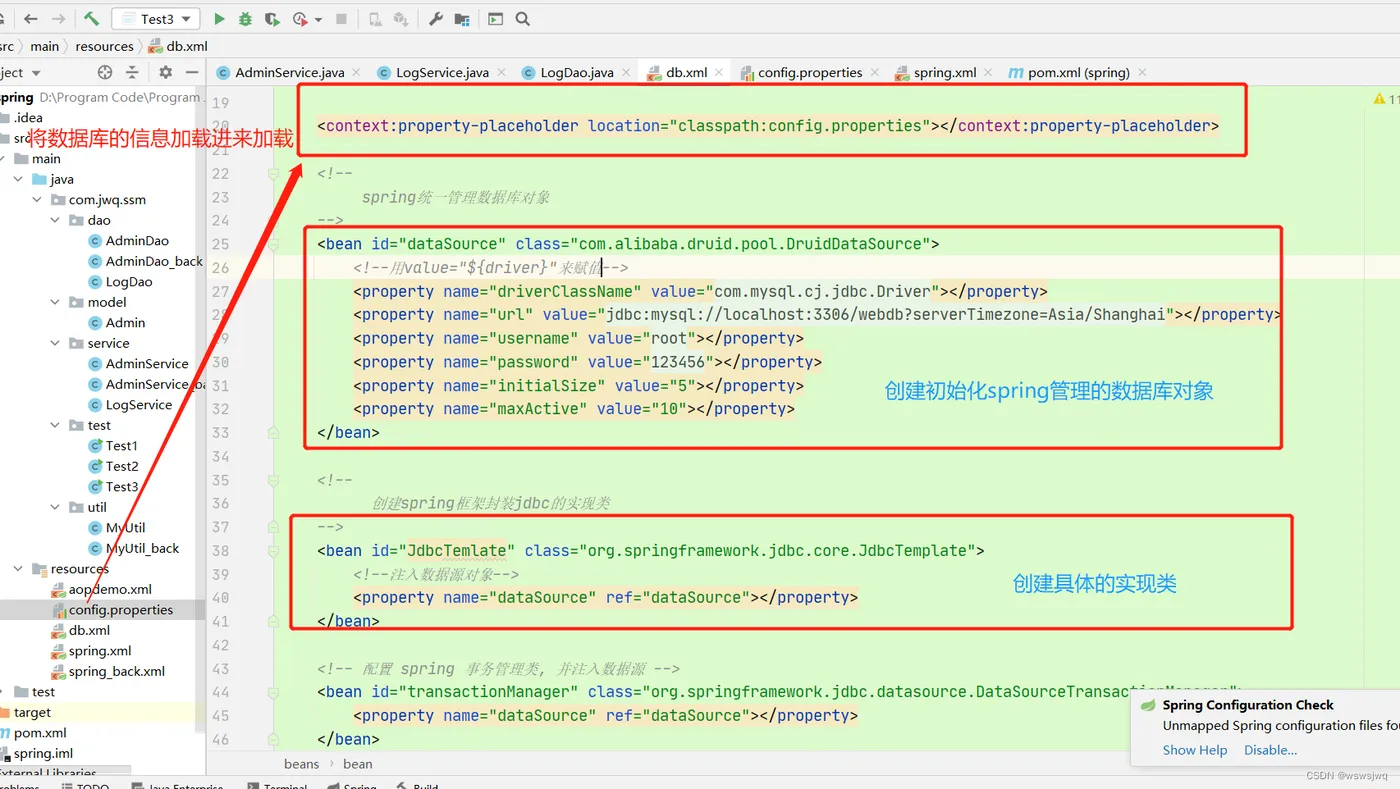
Task: Navigate forward with the right arrow
Action: click(59, 19)
